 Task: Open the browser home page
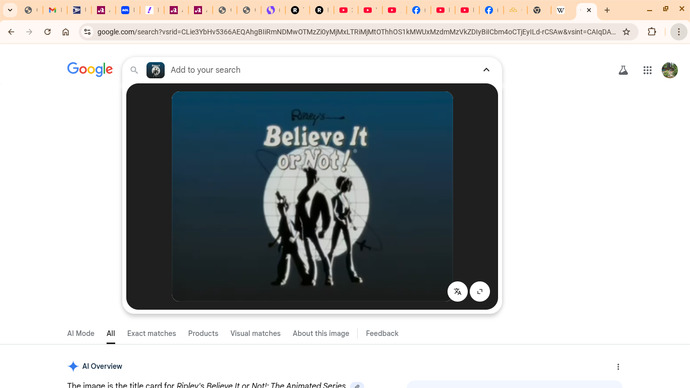tap(66, 32)
